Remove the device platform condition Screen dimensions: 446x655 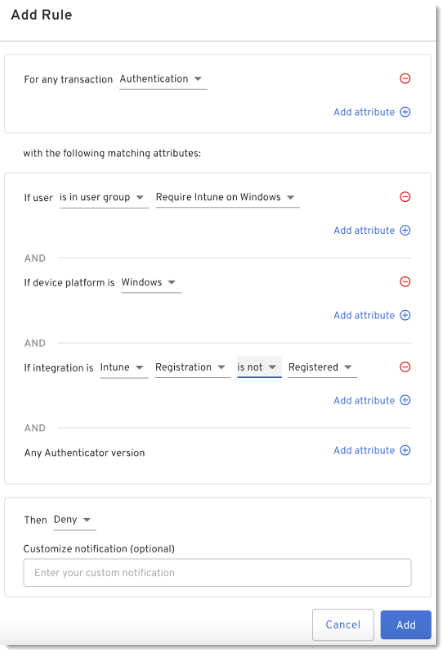[x=405, y=282]
